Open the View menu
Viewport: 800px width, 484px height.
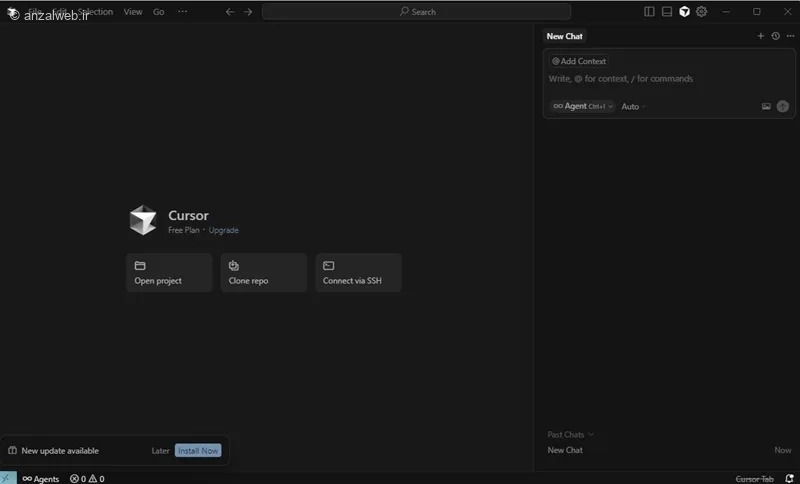click(x=133, y=12)
